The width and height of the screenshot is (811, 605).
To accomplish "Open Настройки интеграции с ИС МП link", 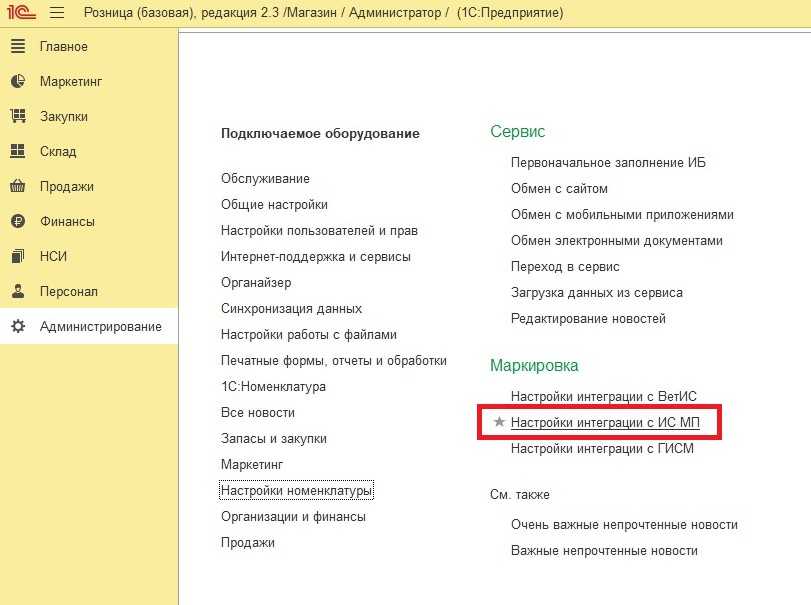I will [605, 423].
